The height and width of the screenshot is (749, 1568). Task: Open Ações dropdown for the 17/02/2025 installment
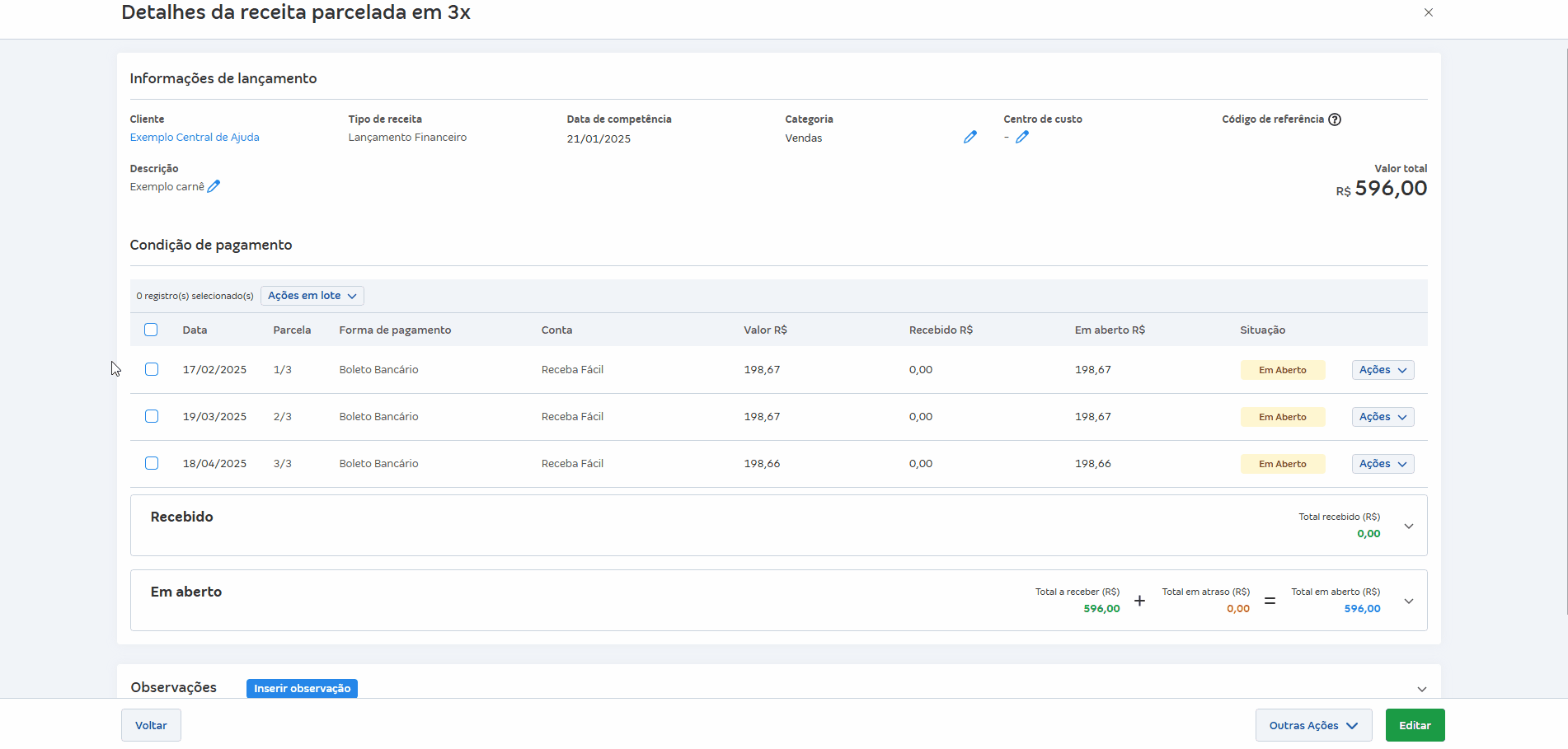coord(1383,370)
